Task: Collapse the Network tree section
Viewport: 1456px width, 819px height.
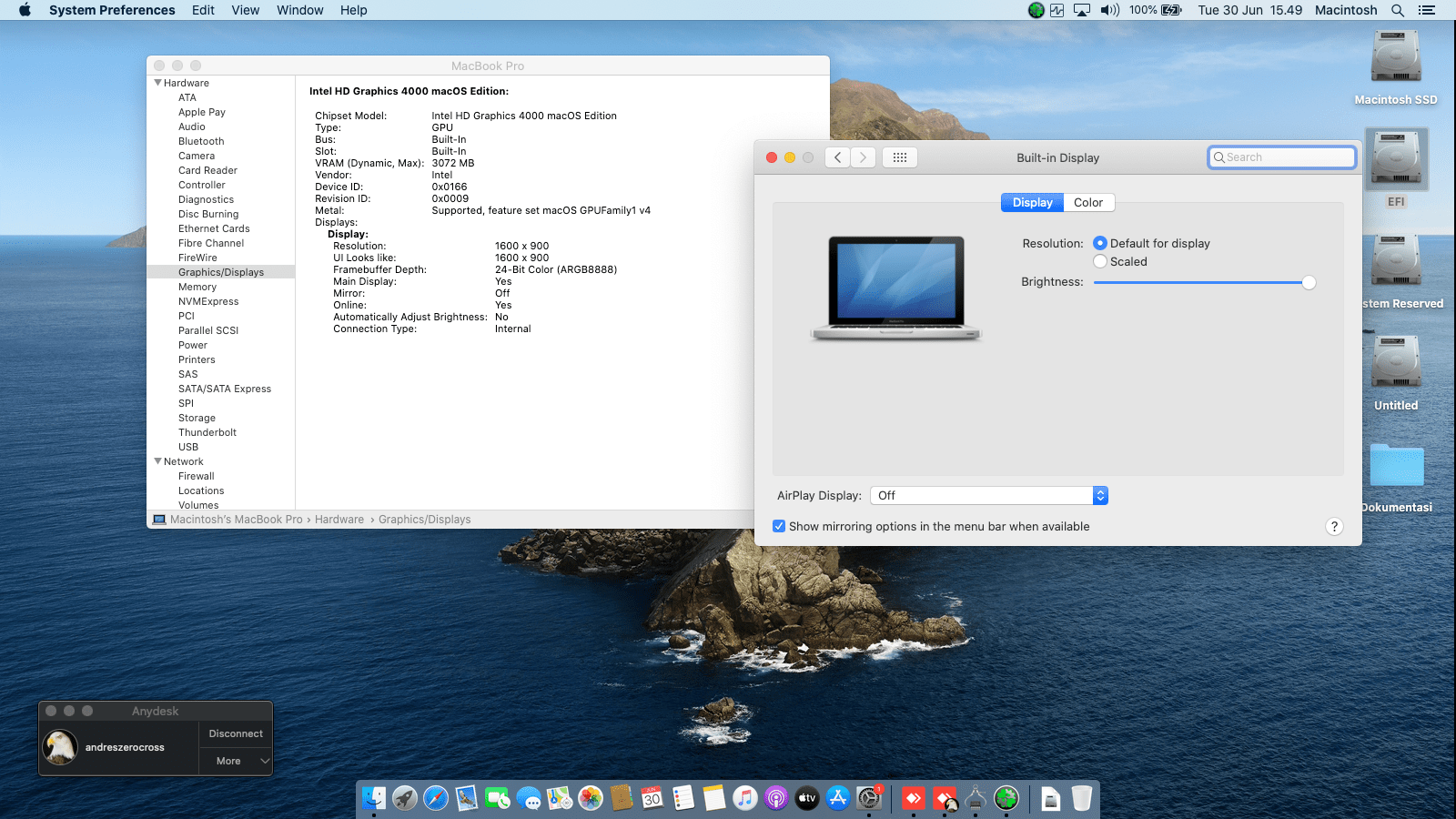Action: 157,461
